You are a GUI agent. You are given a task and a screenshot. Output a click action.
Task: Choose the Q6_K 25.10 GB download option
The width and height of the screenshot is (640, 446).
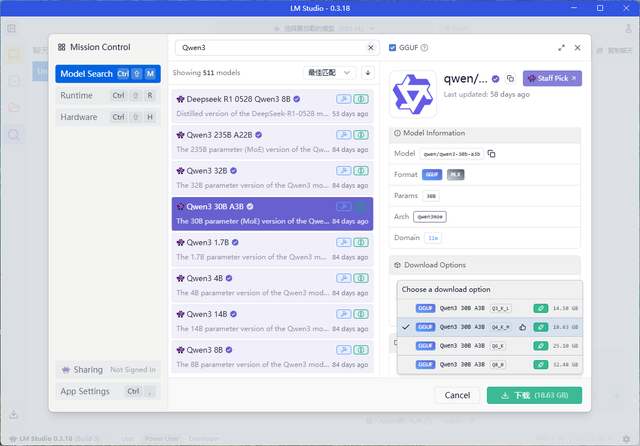tap(489, 346)
